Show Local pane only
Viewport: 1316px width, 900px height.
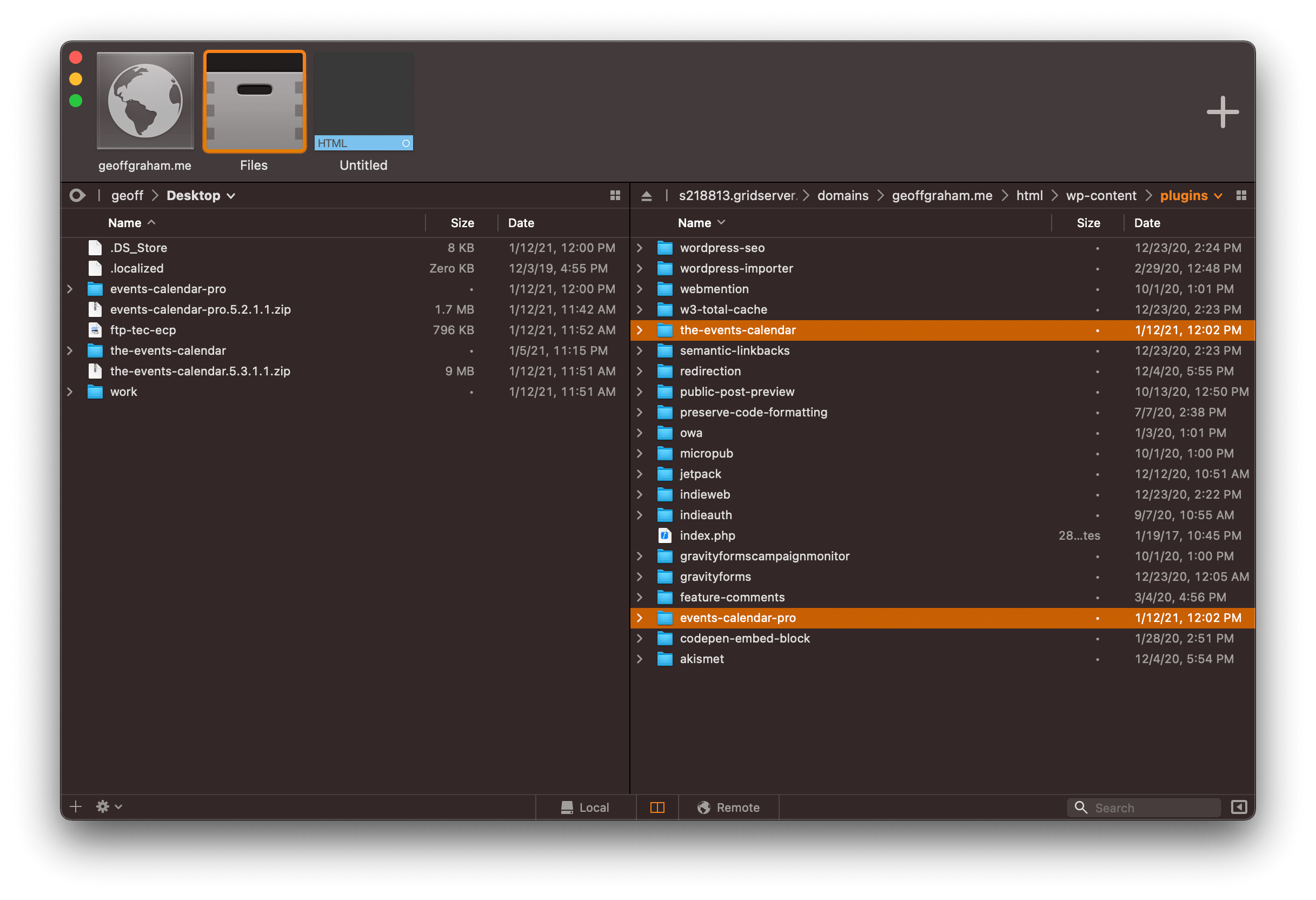(585, 808)
